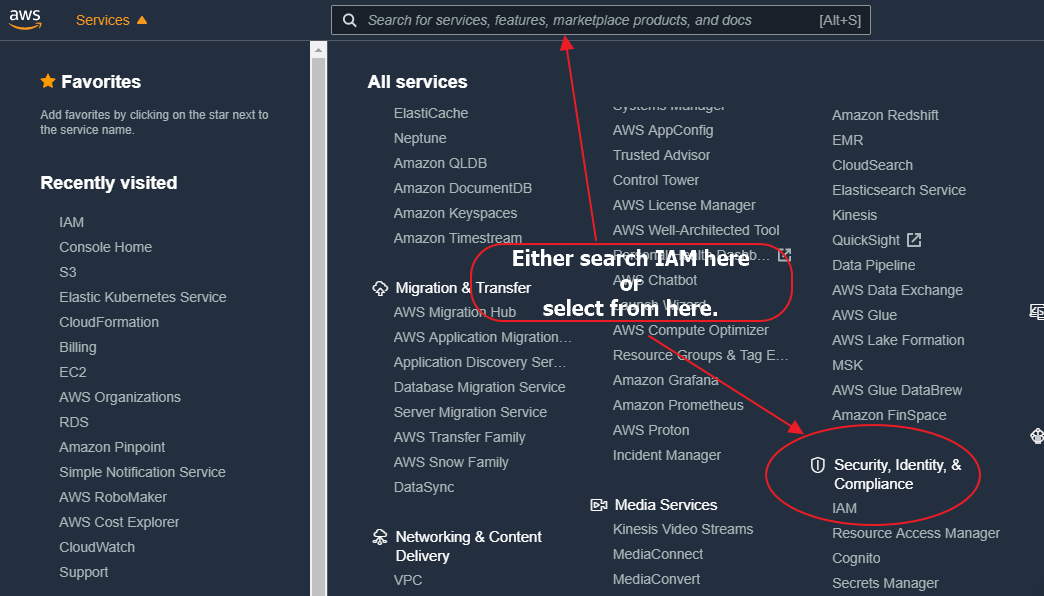Viewport: 1044px width, 596px height.
Task: Select EMR service
Action: click(848, 141)
